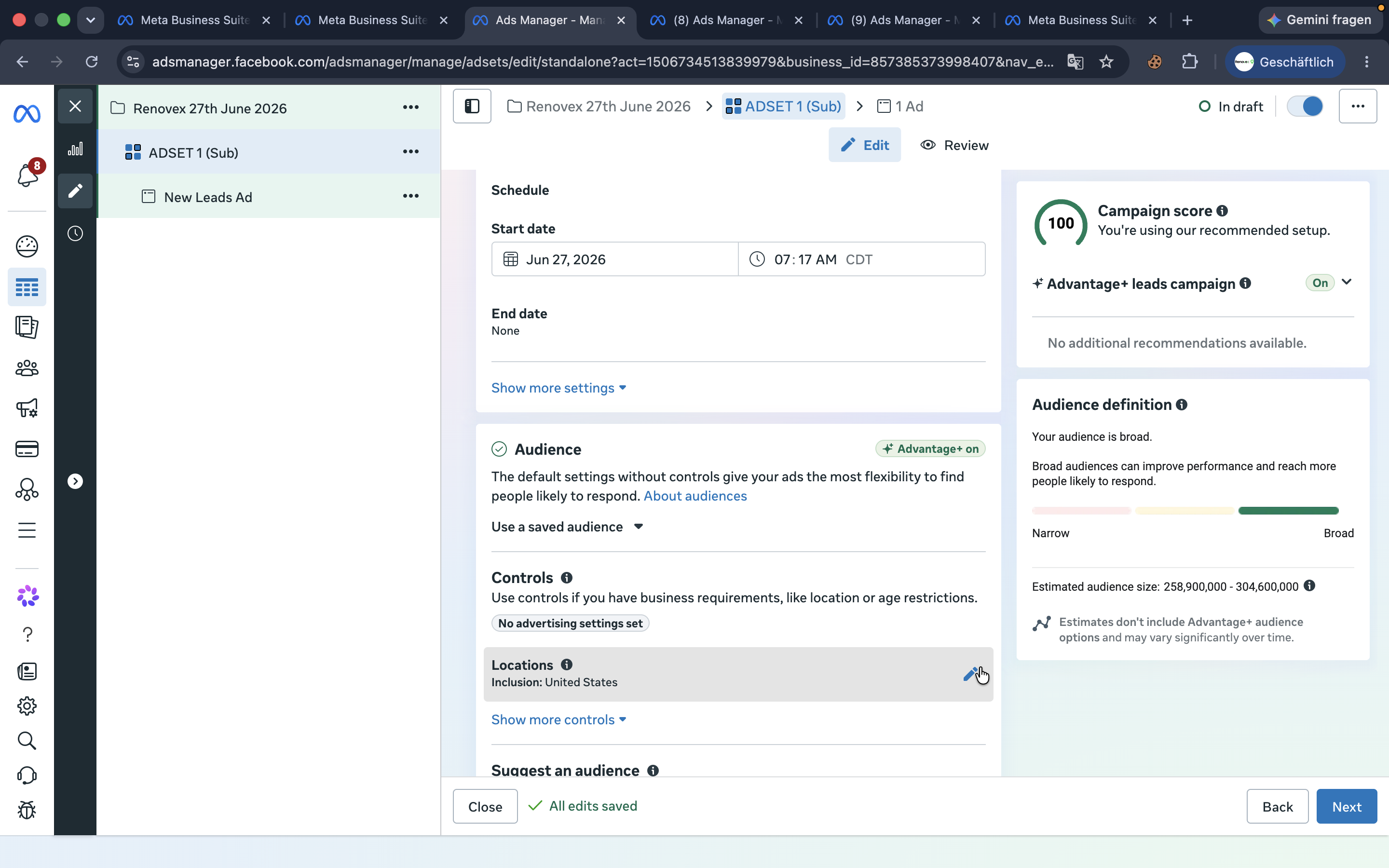Image resolution: width=1389 pixels, height=868 pixels.
Task: Switch to Review preview mode
Action: pos(954,145)
